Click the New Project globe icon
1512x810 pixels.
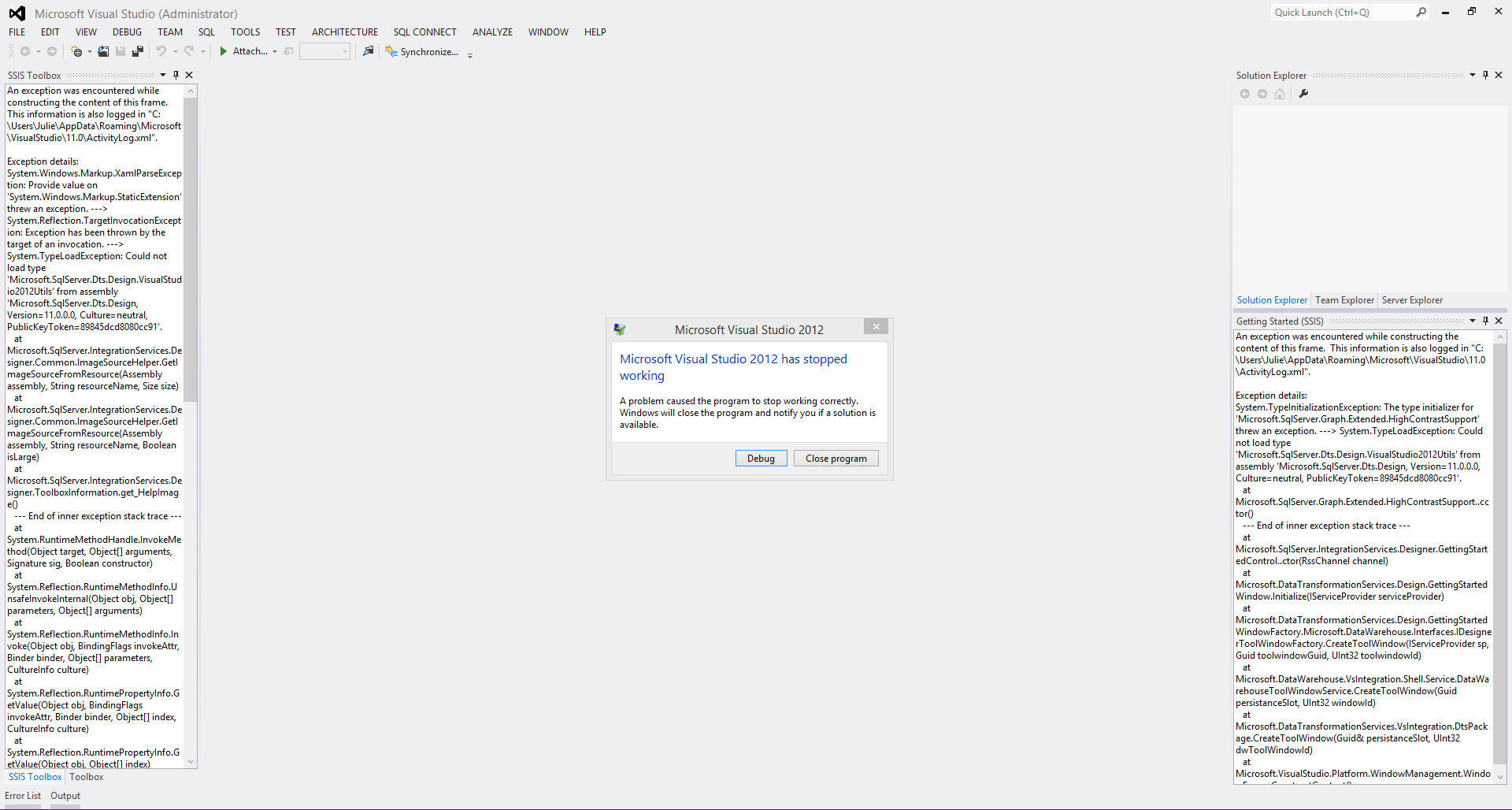(x=76, y=51)
